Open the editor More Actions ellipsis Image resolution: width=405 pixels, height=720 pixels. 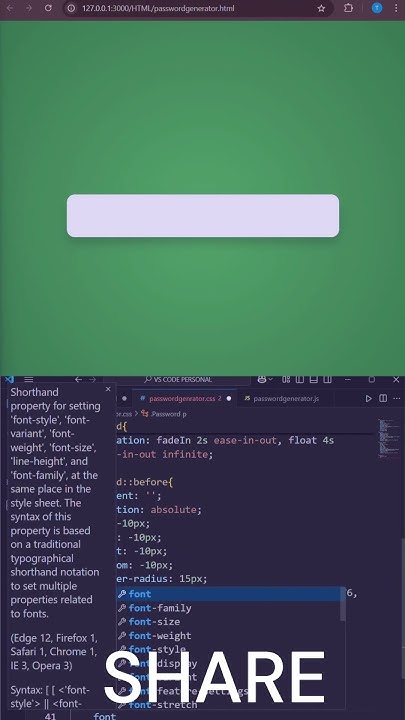pyautogui.click(x=396, y=399)
